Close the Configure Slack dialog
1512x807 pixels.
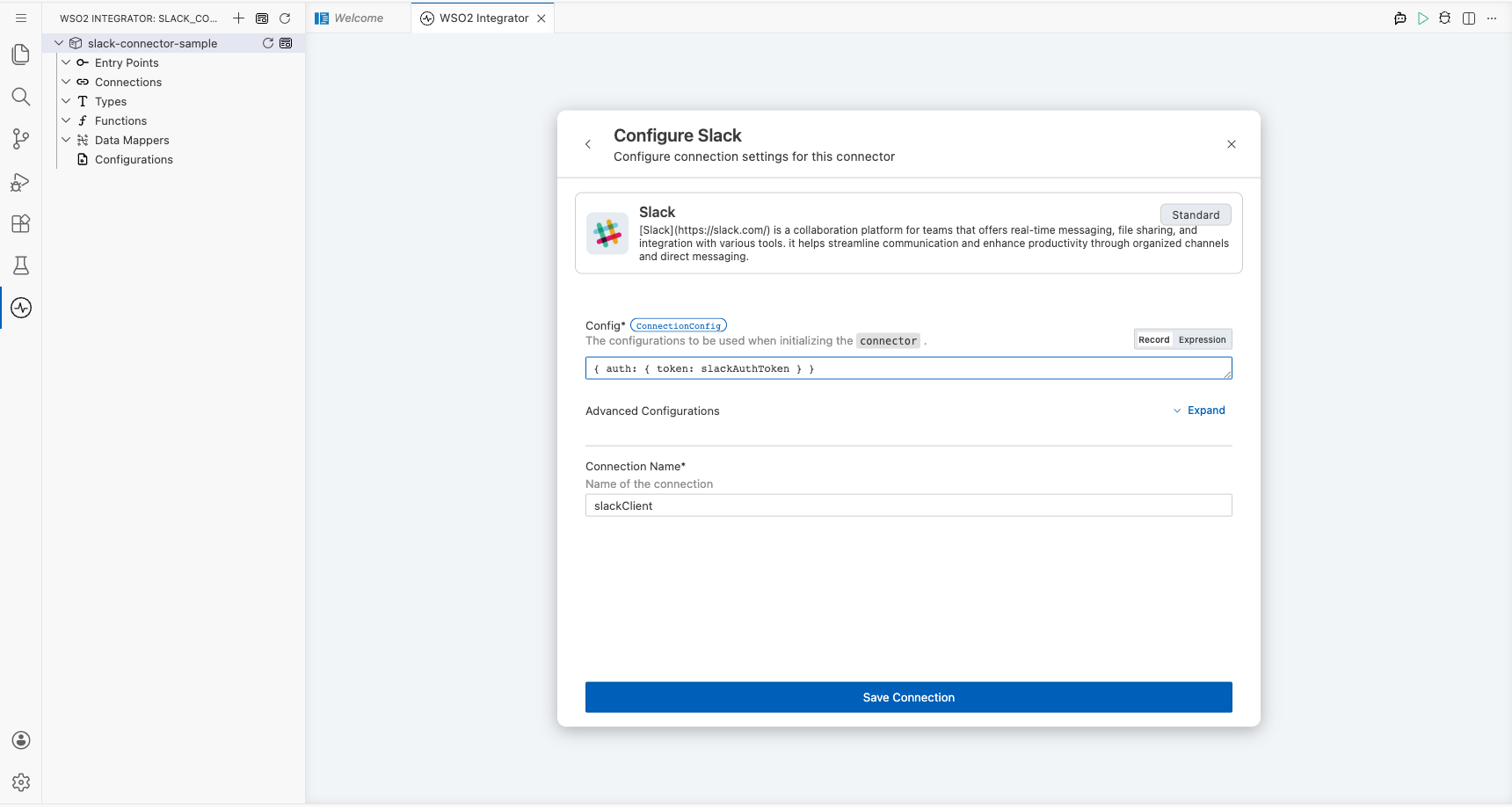1232,144
